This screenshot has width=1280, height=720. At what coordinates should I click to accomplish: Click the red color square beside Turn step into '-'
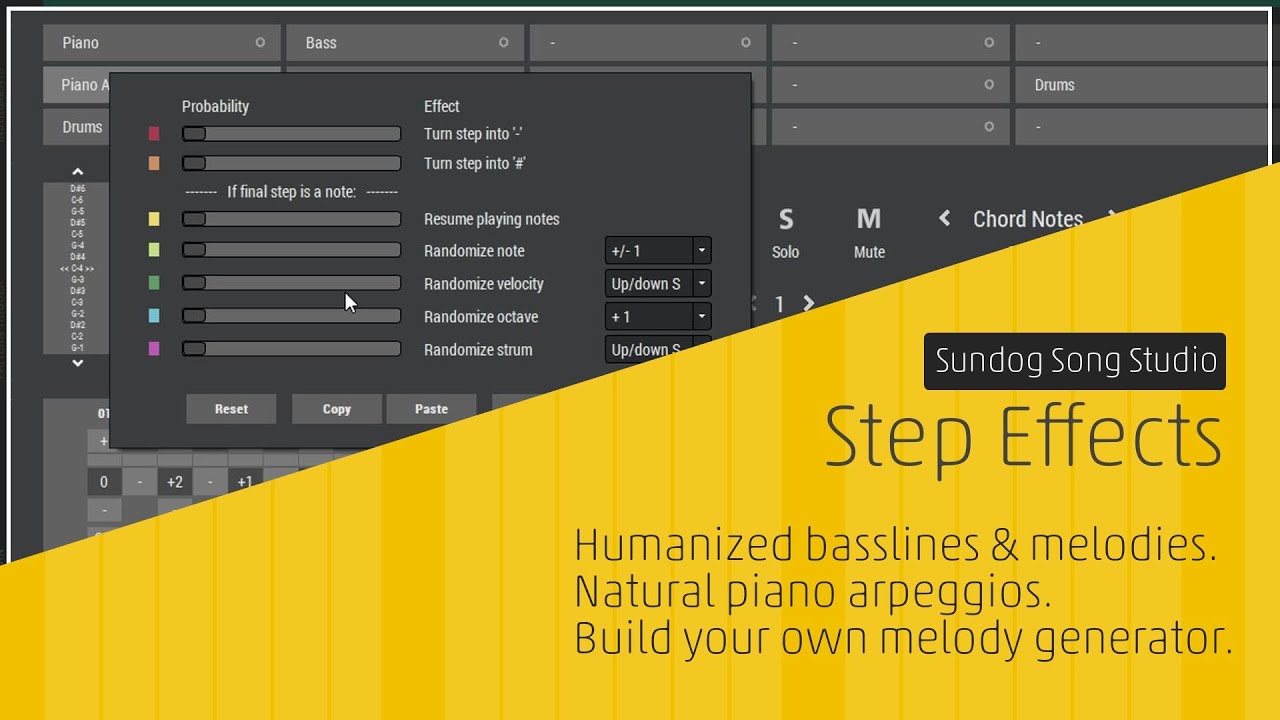click(x=154, y=134)
